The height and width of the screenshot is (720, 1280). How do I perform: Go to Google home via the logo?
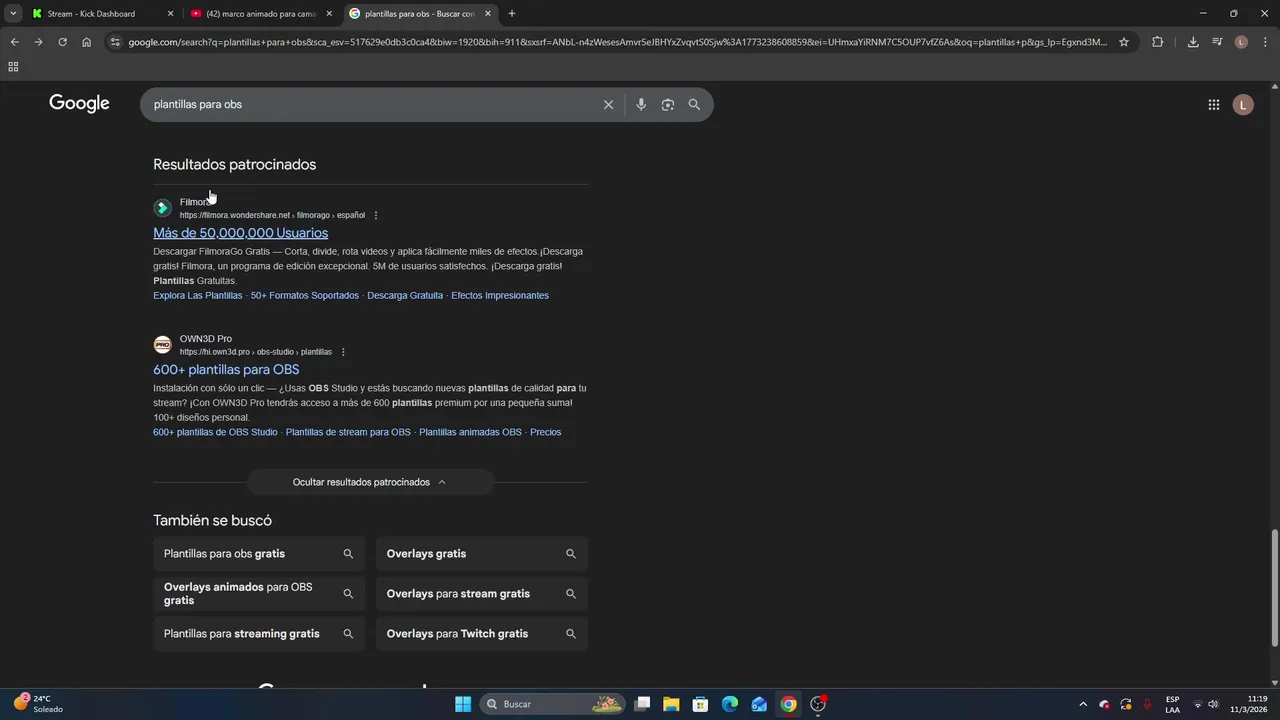[79, 104]
